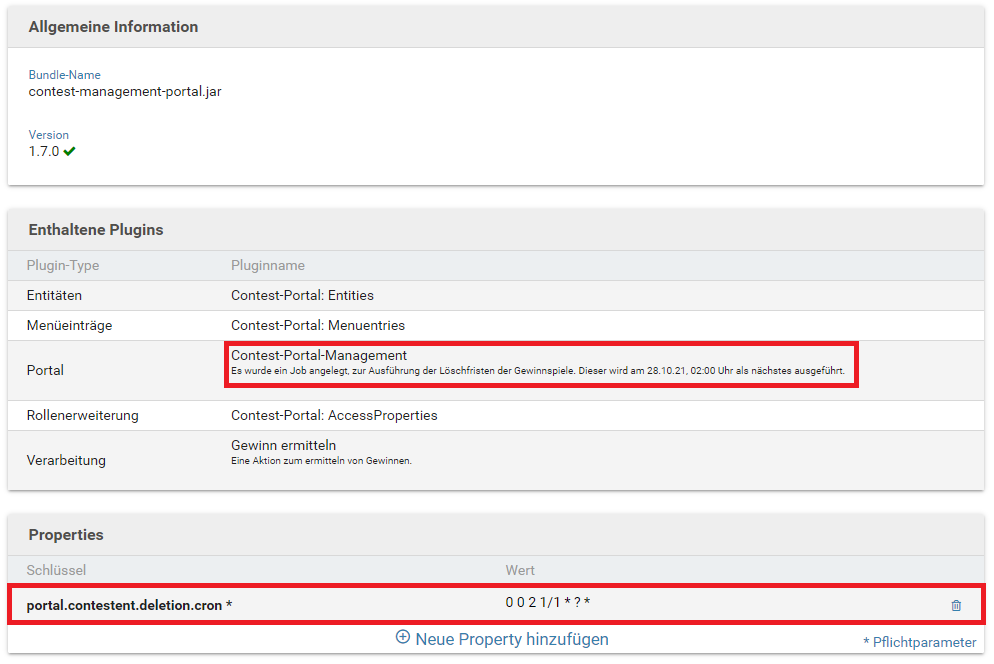
Task: Collapse the Allgemeine Information panel header
Action: pos(113,27)
